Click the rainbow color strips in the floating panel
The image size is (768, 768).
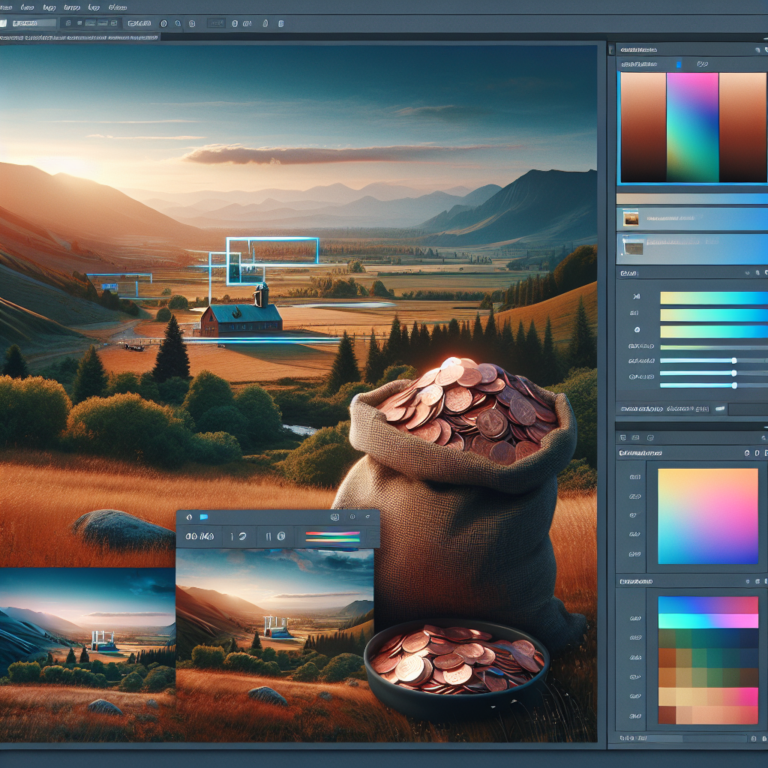point(333,537)
